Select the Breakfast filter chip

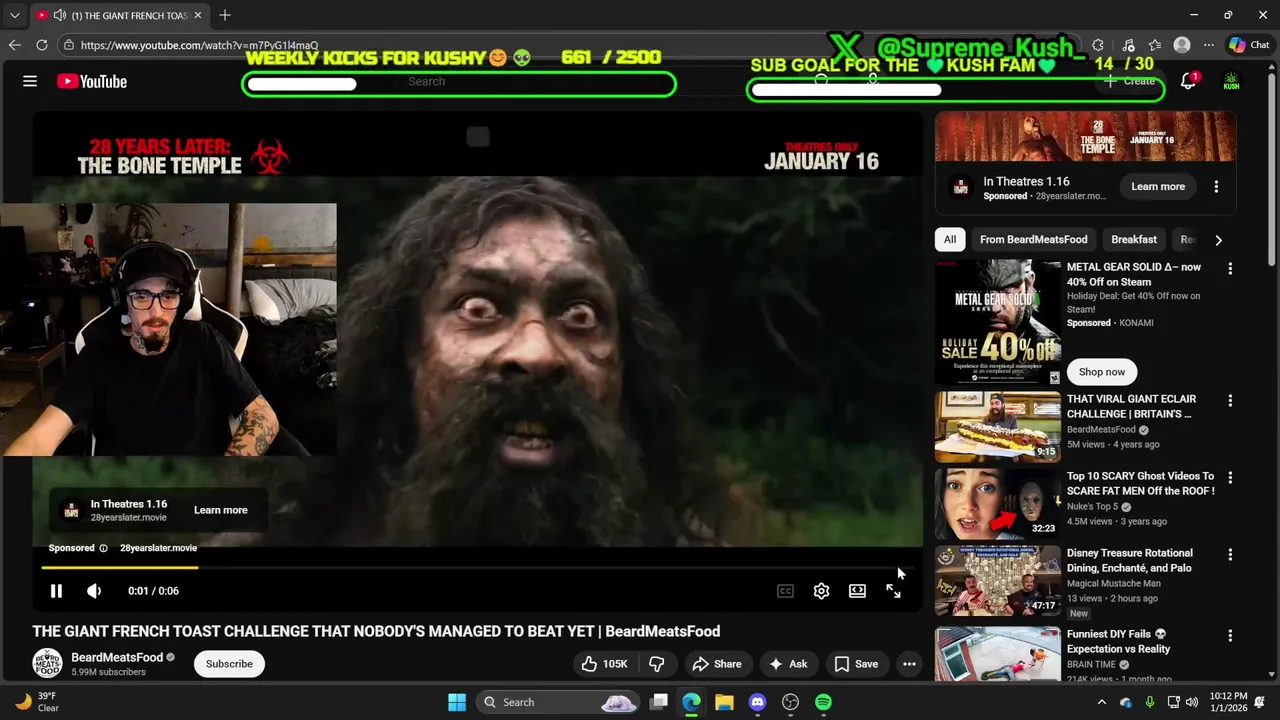pos(1134,240)
